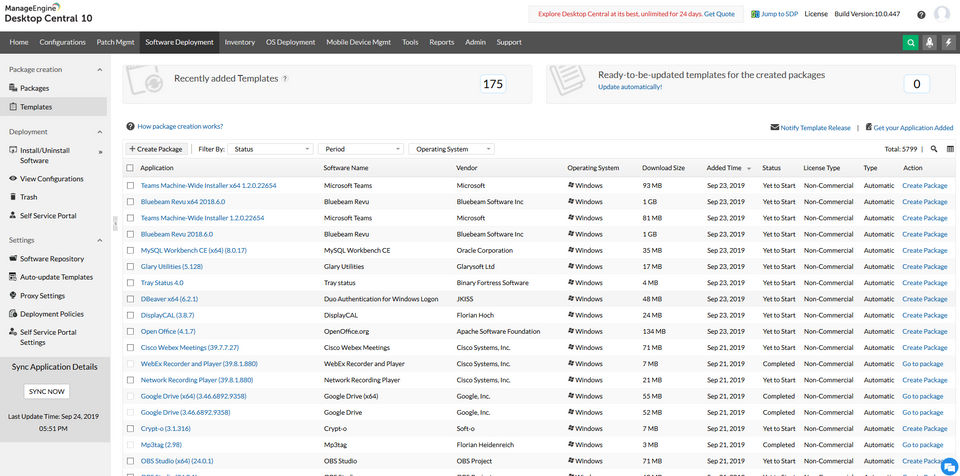960x476 pixels.
Task: Open the rocket quick-launch icon
Action: pos(929,42)
